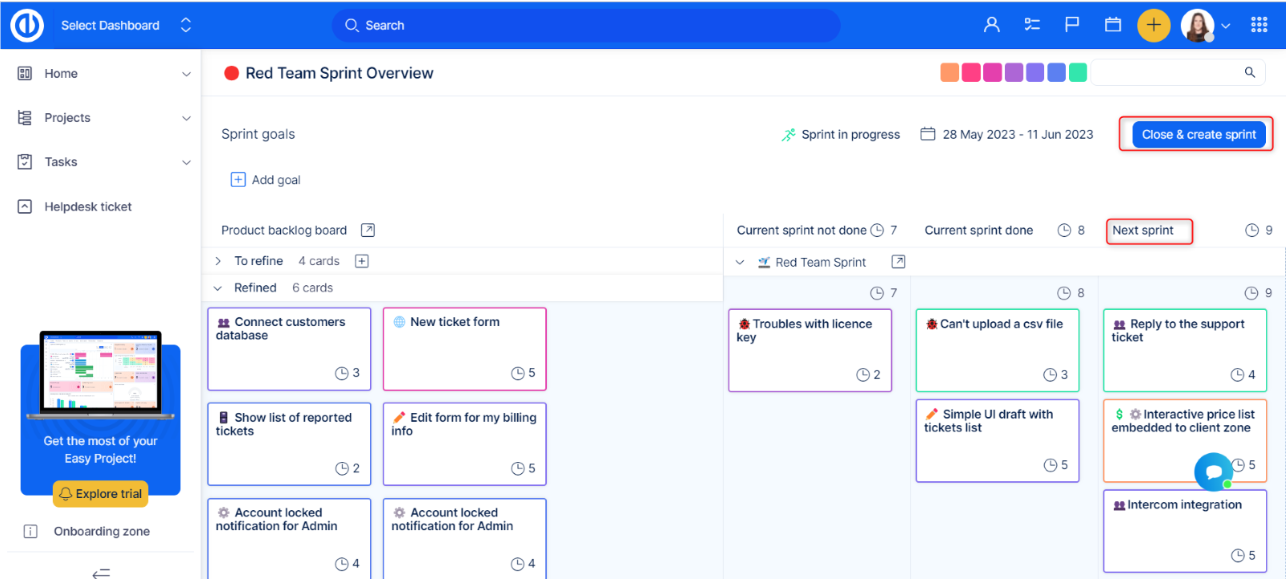Viewport: 1286px width, 579px height.
Task: Expand the Projects menu in the sidebar
Action: coord(185,118)
